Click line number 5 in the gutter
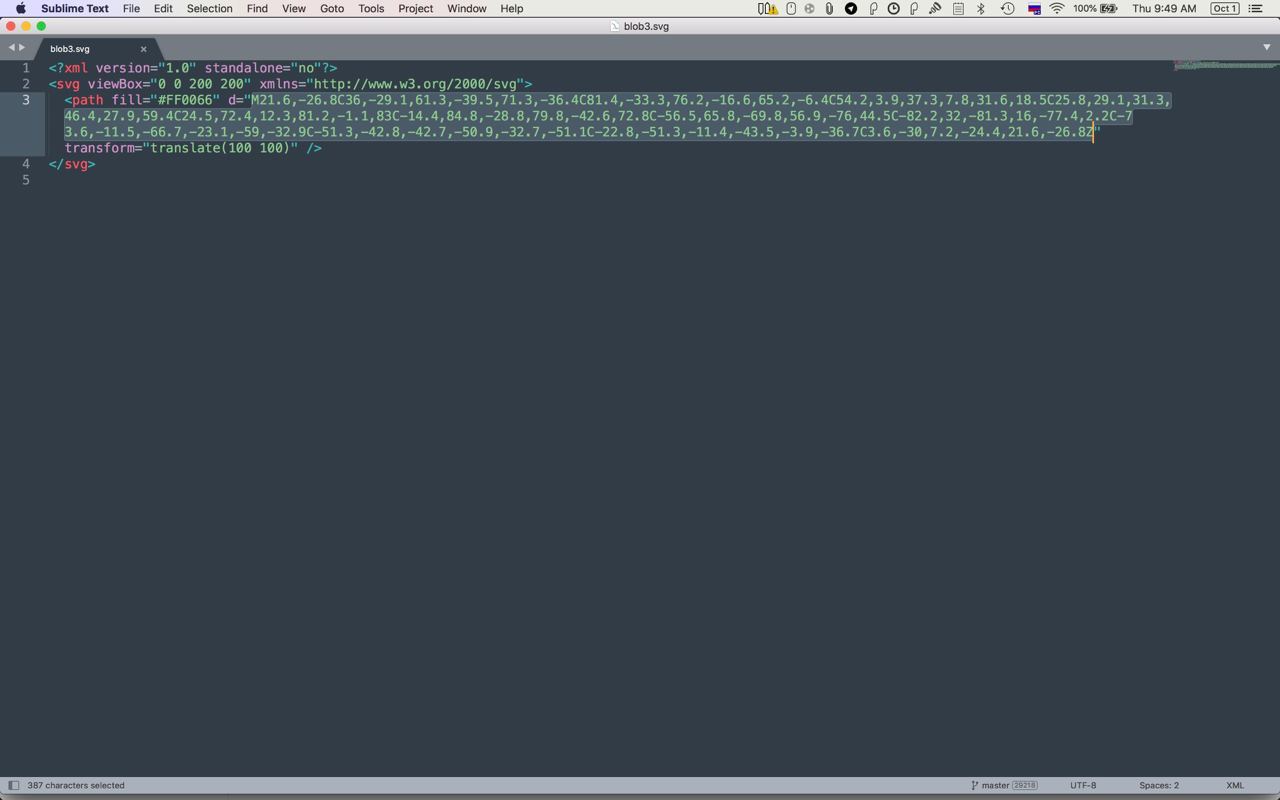This screenshot has height=800, width=1280. coord(26,180)
